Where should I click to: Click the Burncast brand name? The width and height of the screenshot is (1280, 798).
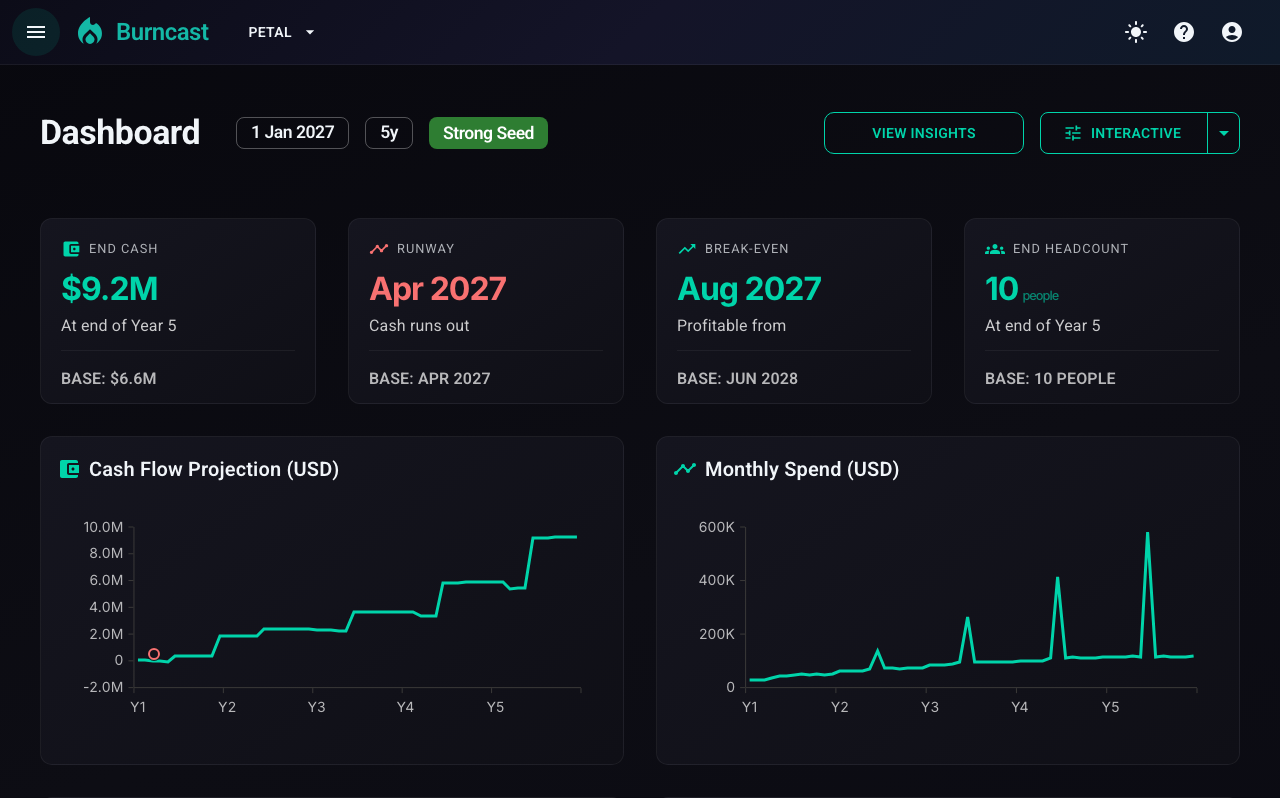point(162,32)
